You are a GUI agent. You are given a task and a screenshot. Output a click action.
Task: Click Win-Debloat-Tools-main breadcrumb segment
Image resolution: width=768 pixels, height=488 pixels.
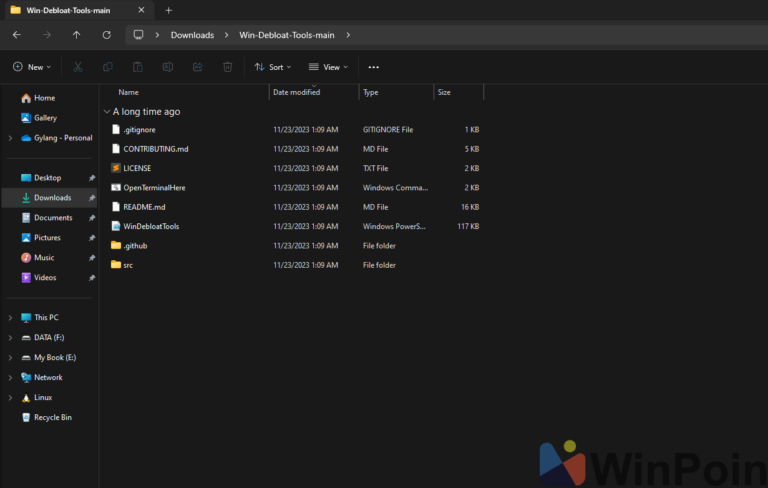point(287,35)
